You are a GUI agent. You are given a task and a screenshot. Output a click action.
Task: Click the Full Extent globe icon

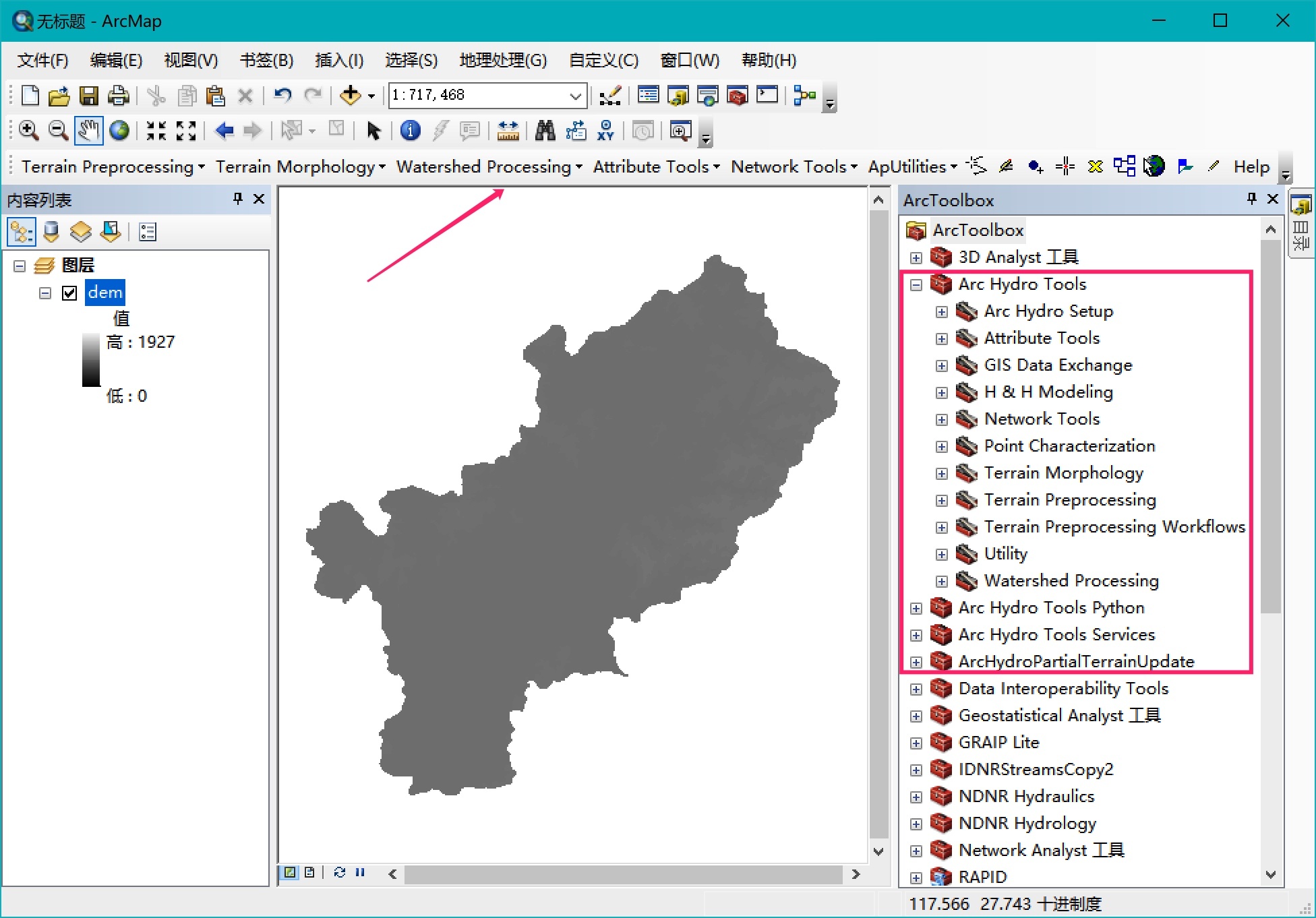tap(119, 131)
